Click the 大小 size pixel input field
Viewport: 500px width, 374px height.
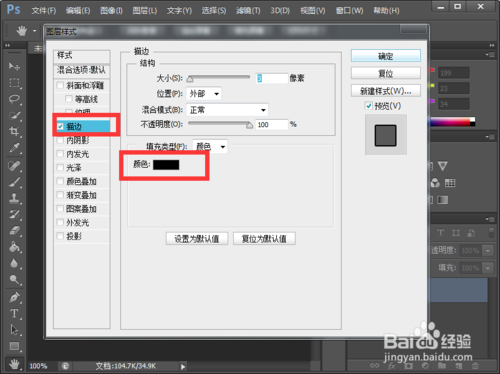pyautogui.click(x=272, y=78)
